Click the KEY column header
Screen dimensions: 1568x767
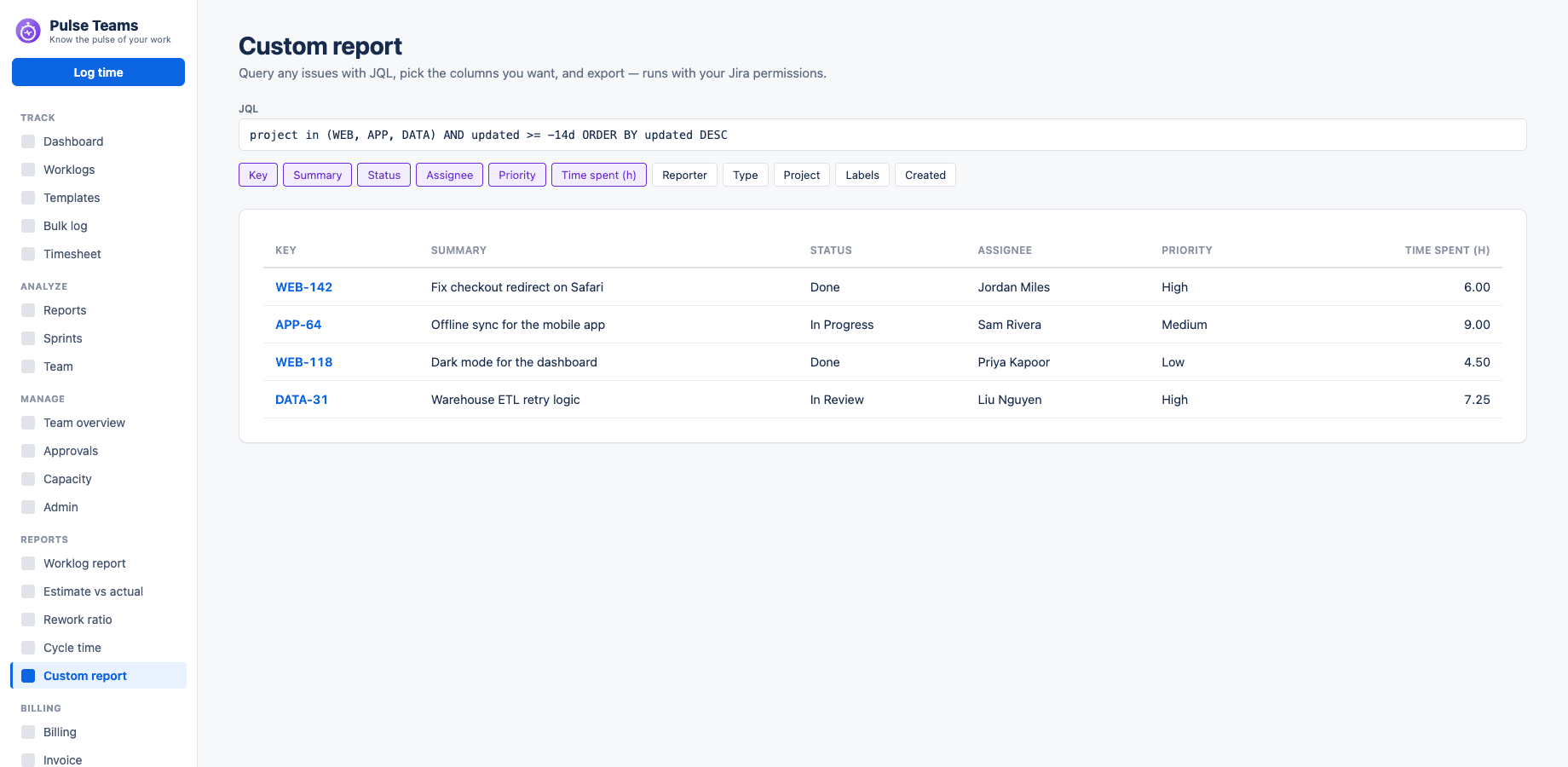tap(285, 251)
